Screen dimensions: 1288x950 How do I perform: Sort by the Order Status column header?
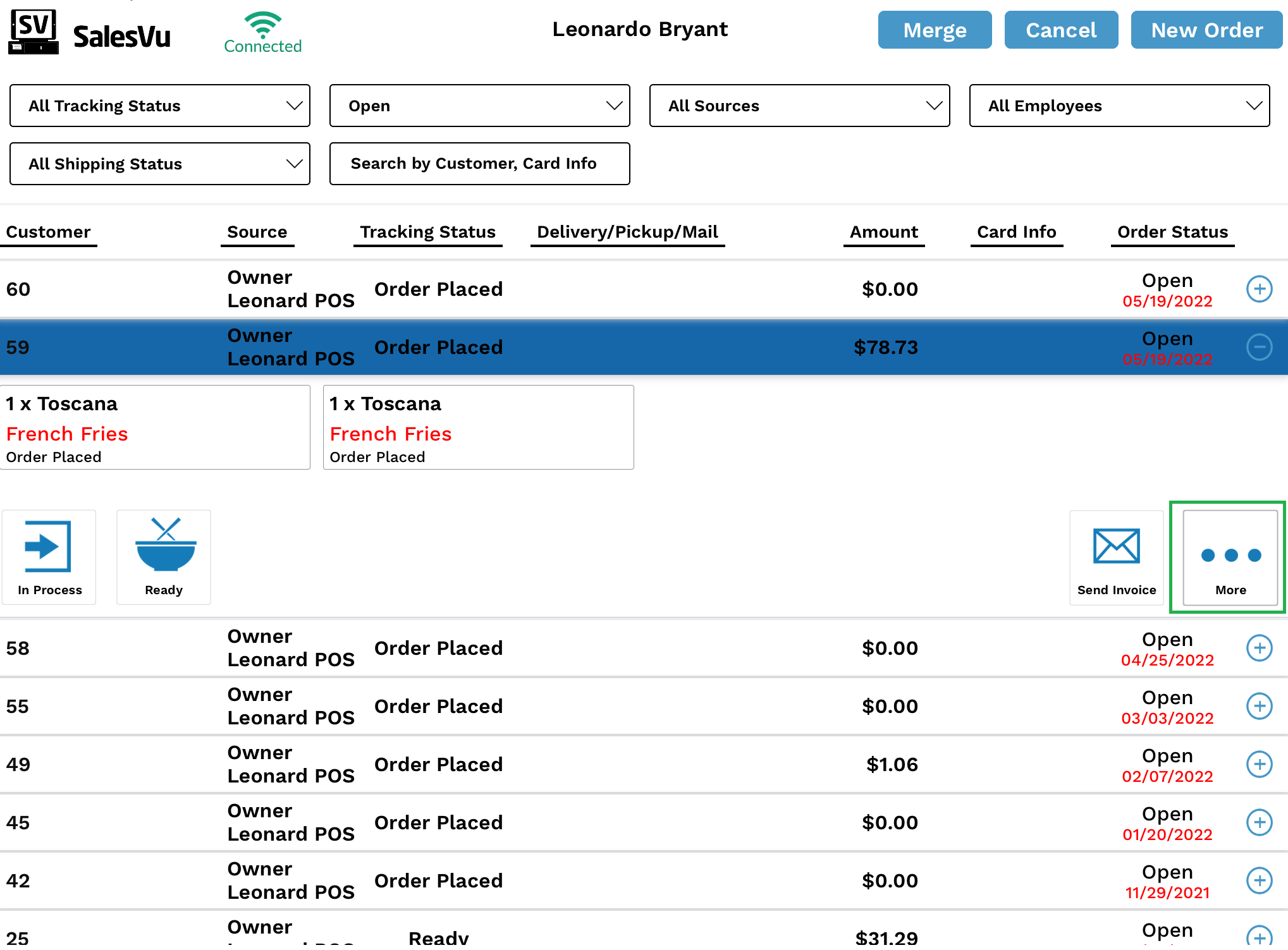(1172, 232)
